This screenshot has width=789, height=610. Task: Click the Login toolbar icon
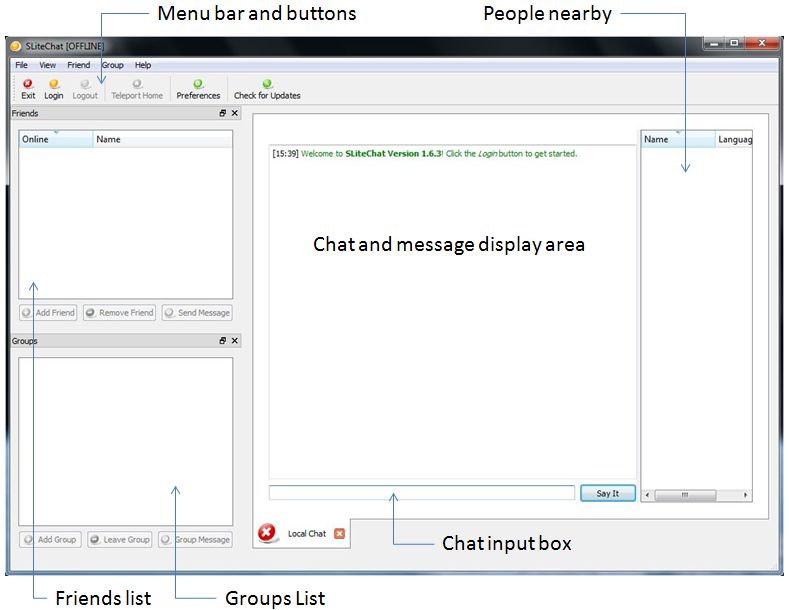pyautogui.click(x=53, y=85)
